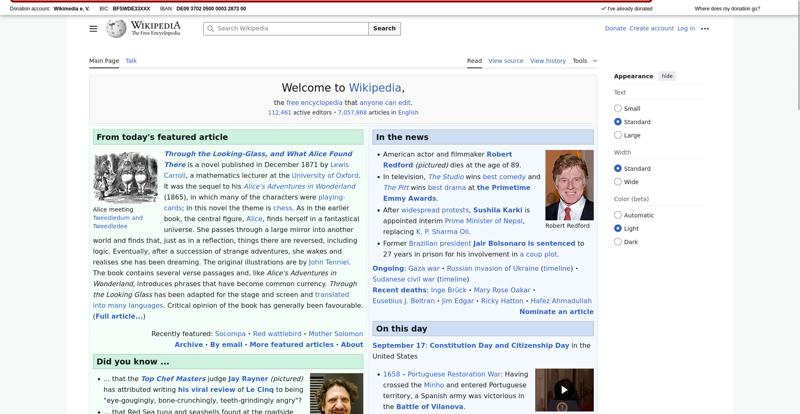Open the hamburger main menu icon
The image size is (800, 414).
[x=93, y=29]
